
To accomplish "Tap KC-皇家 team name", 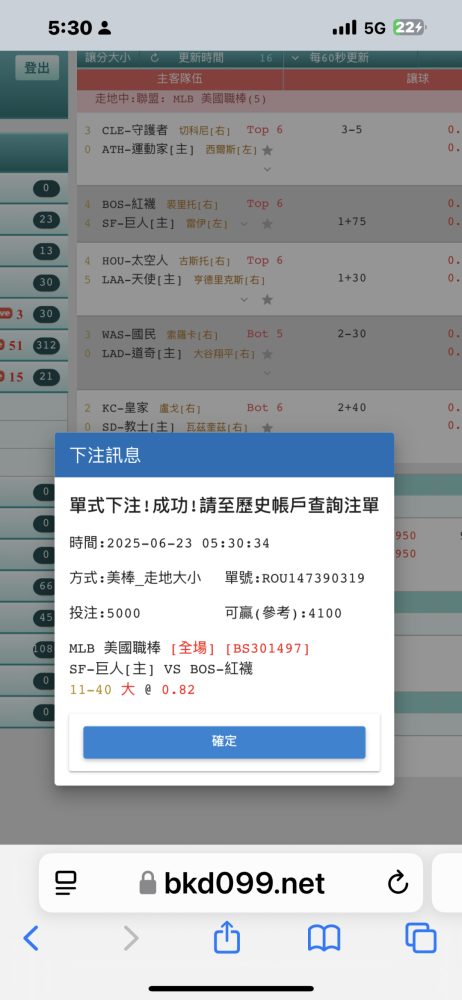I will coord(125,408).
